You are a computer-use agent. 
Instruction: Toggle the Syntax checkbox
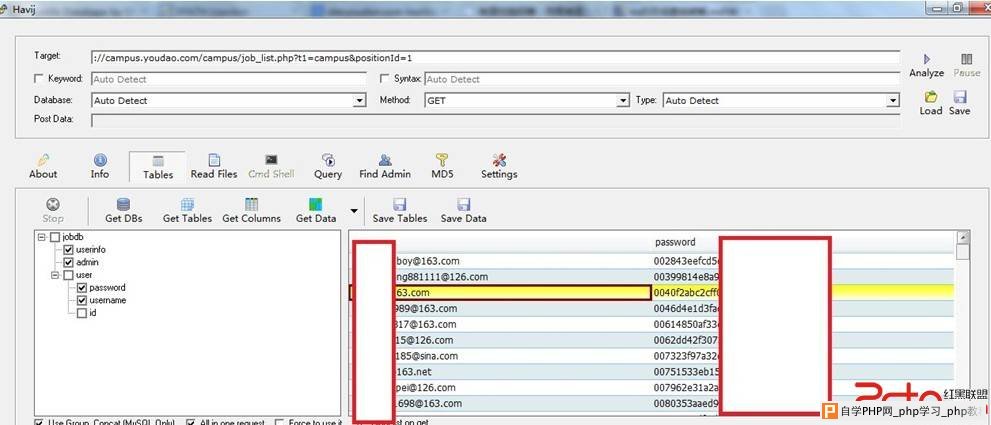(x=384, y=79)
